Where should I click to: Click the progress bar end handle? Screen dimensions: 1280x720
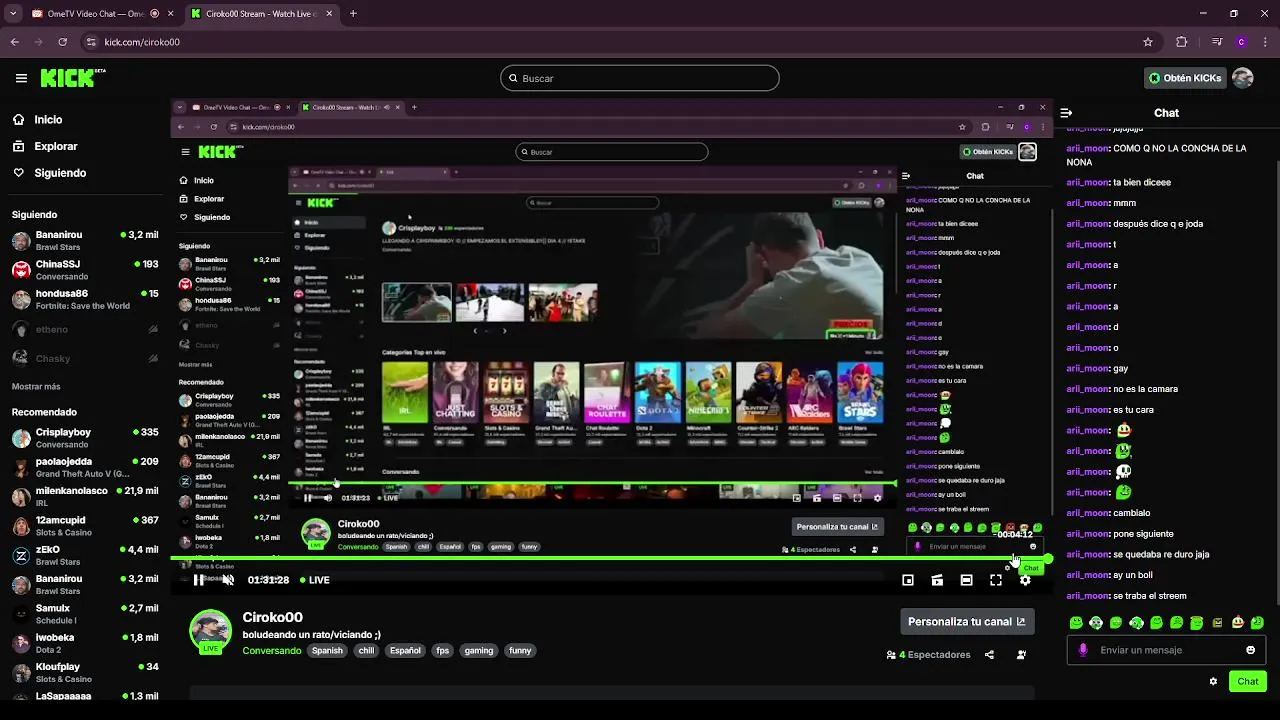click(1047, 559)
